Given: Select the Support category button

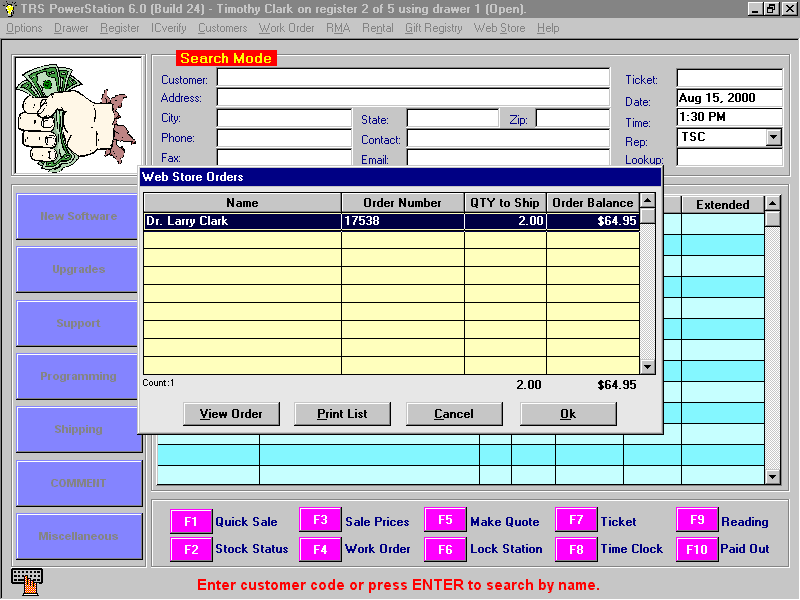Looking at the screenshot, I should point(78,323).
